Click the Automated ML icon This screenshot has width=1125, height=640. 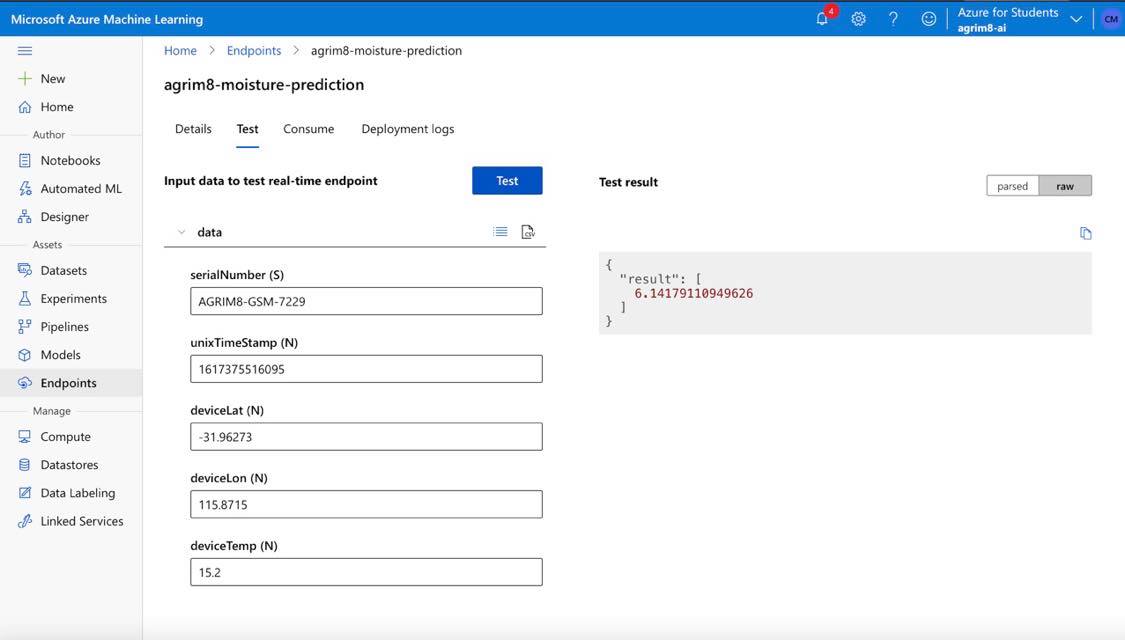(x=25, y=189)
